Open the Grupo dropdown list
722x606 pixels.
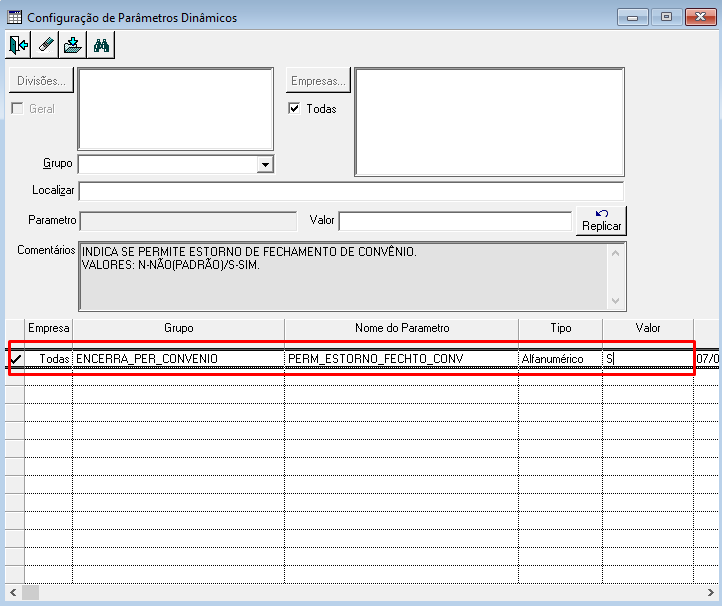(265, 164)
